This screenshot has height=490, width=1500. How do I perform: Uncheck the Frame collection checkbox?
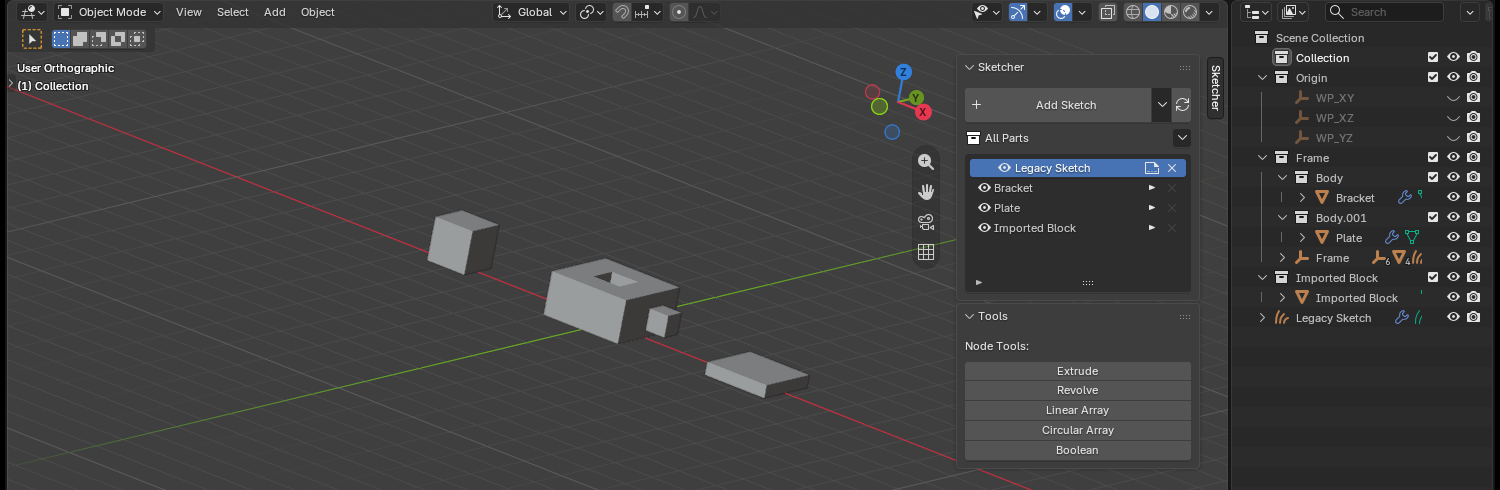tap(1433, 158)
